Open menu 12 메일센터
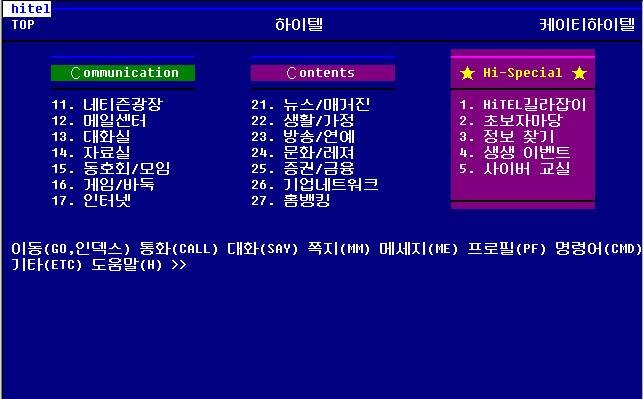 point(99,121)
